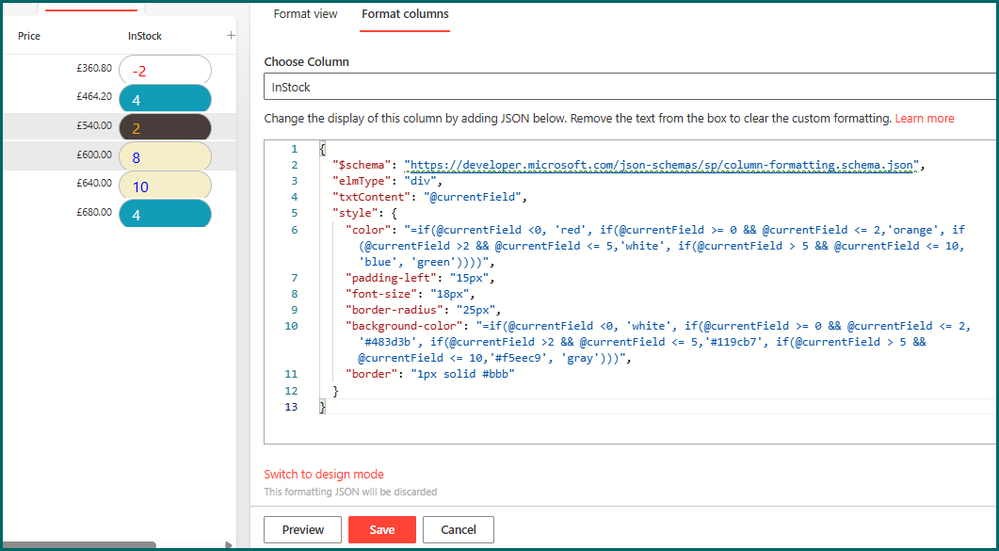This screenshot has height=551, width=999.
Task: Click the £600.00 price cell
Action: [94, 154]
